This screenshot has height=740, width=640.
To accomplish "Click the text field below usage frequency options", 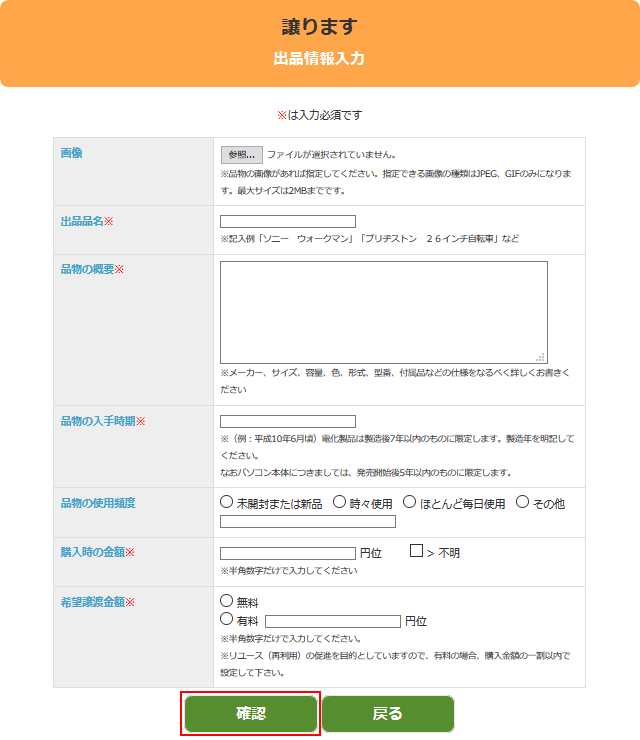I will pos(308,521).
